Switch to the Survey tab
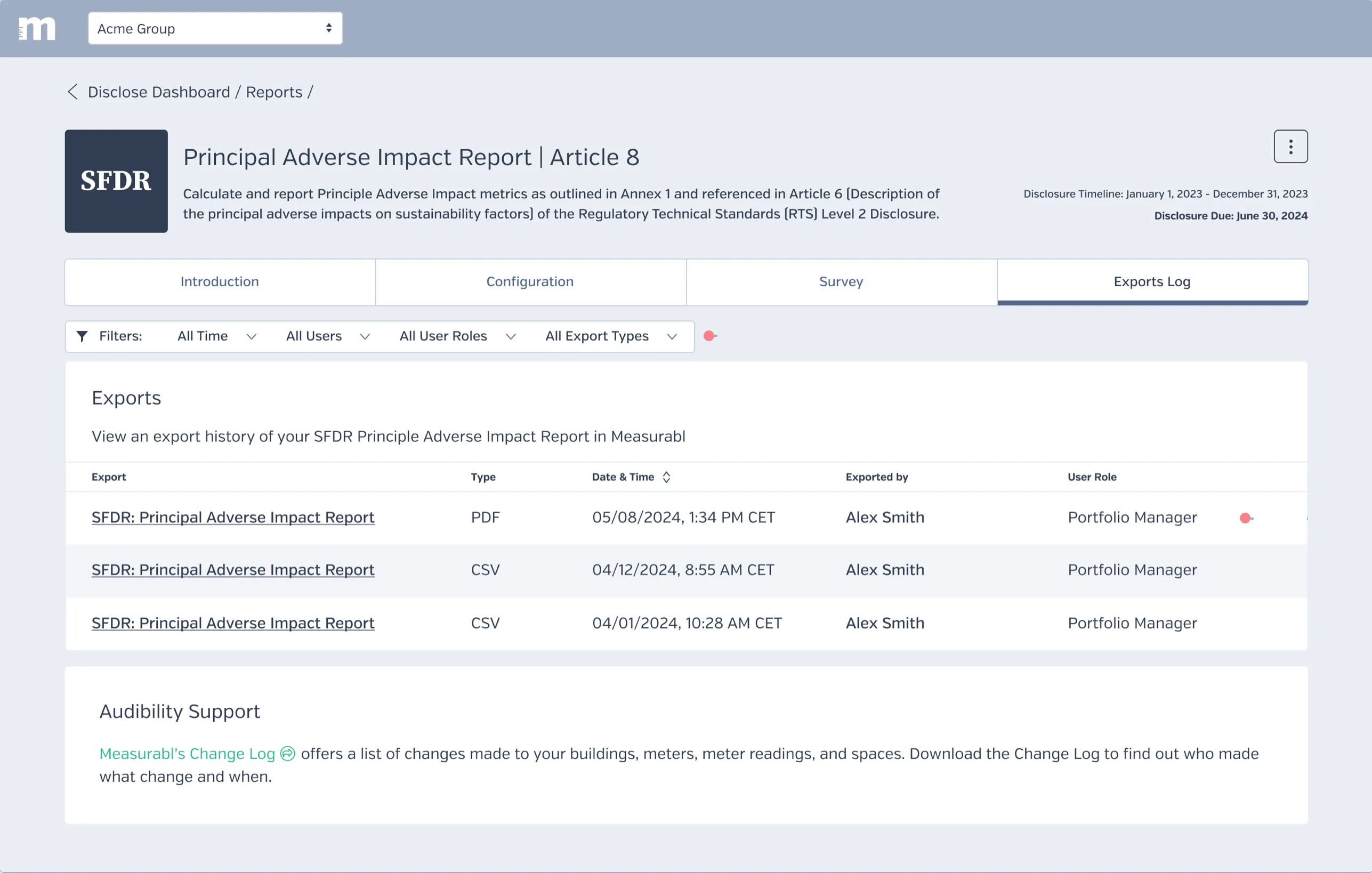Viewport: 1372px width, 873px height. (x=842, y=281)
